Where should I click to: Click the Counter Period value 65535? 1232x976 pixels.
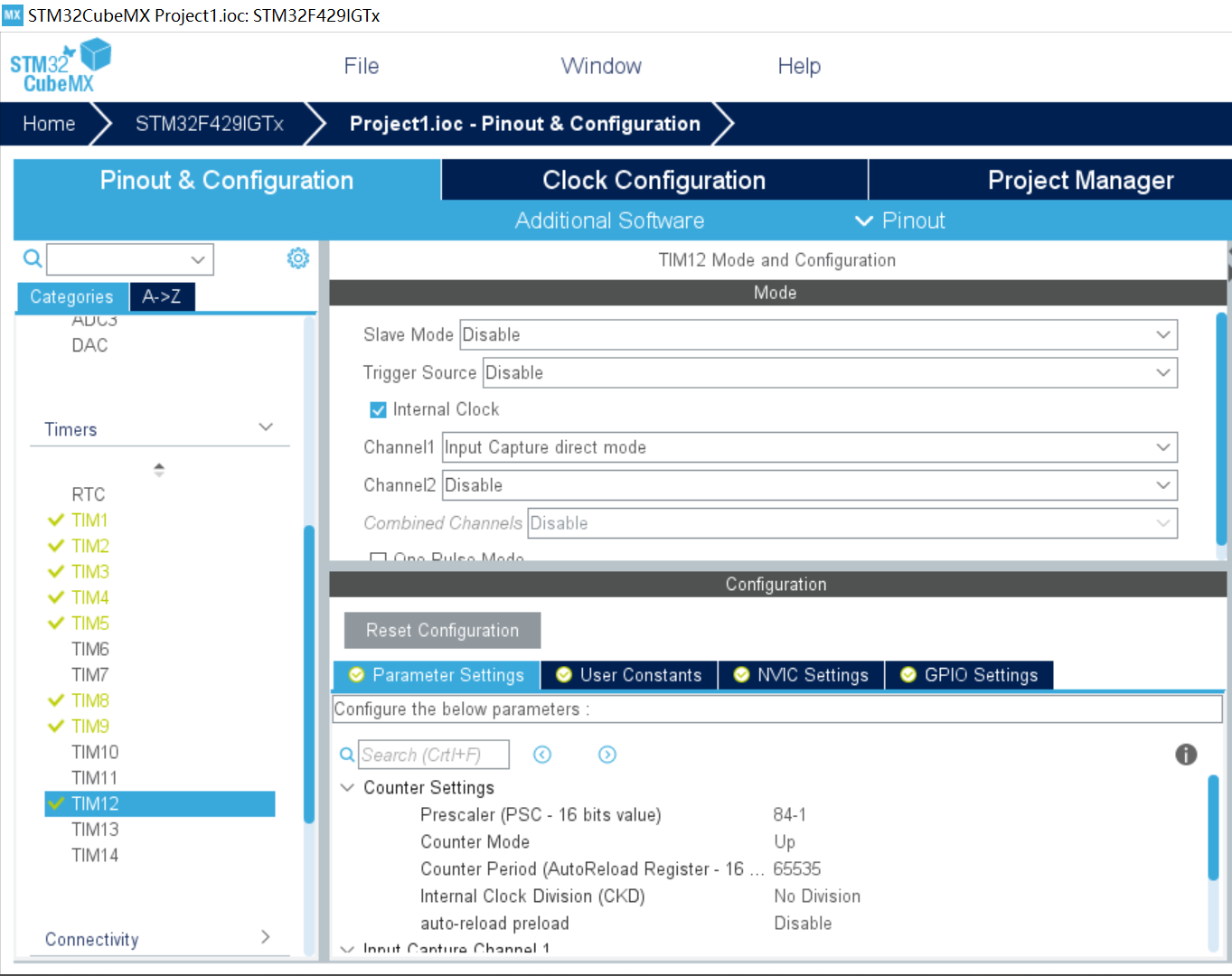pos(797,869)
